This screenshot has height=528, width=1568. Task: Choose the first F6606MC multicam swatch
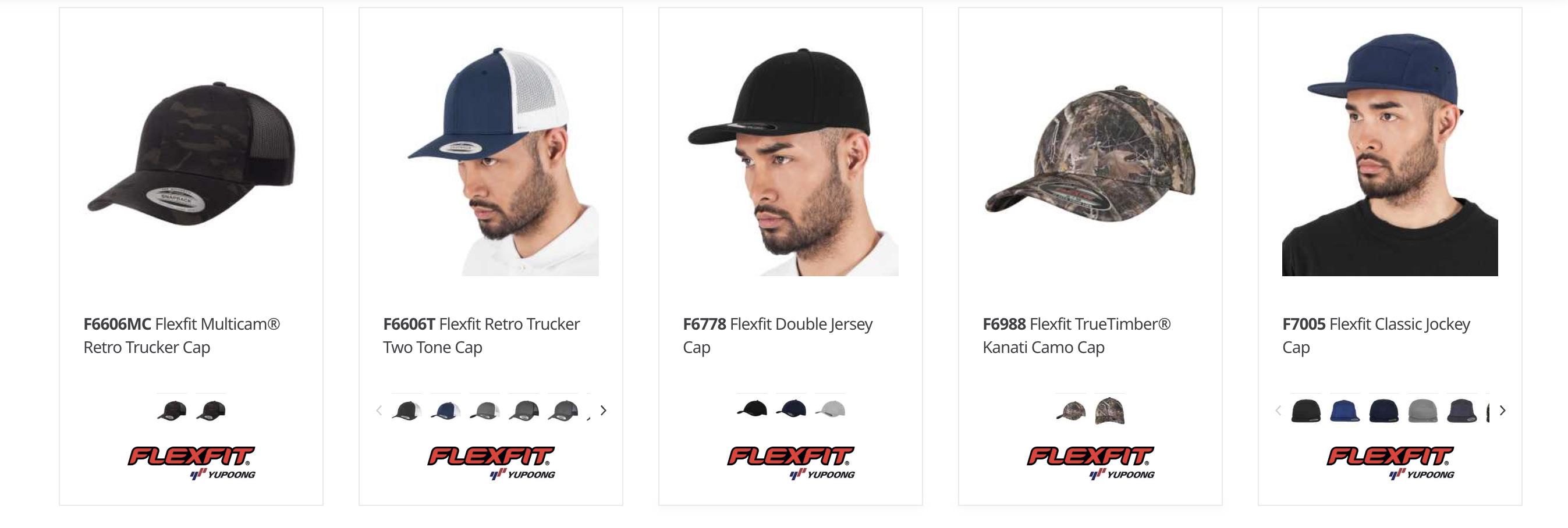click(172, 411)
